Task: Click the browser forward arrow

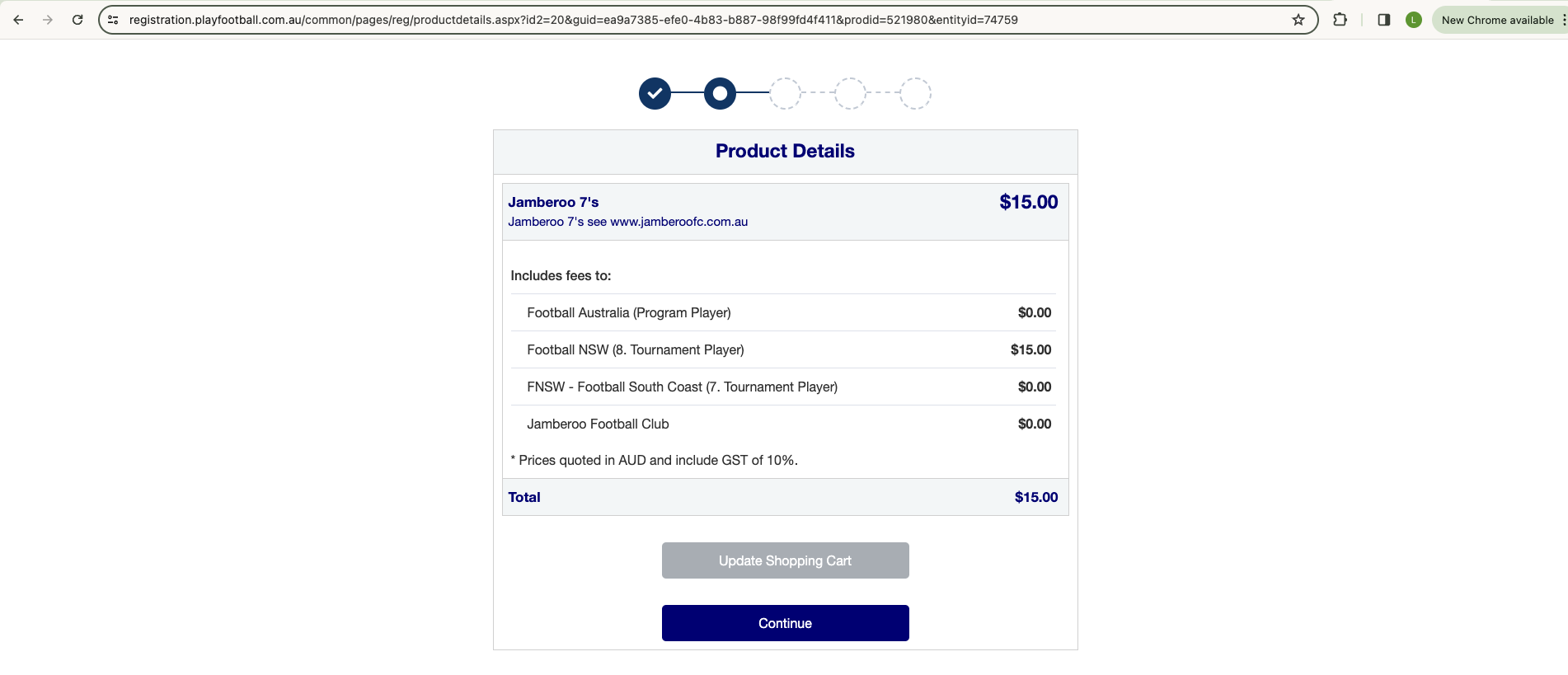Action: (x=48, y=20)
